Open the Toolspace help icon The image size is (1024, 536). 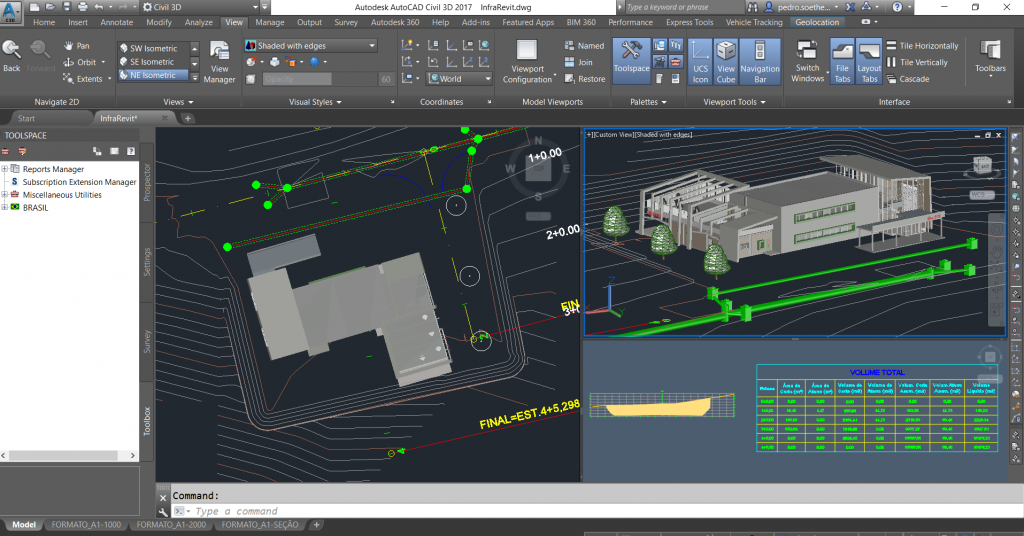click(x=130, y=151)
